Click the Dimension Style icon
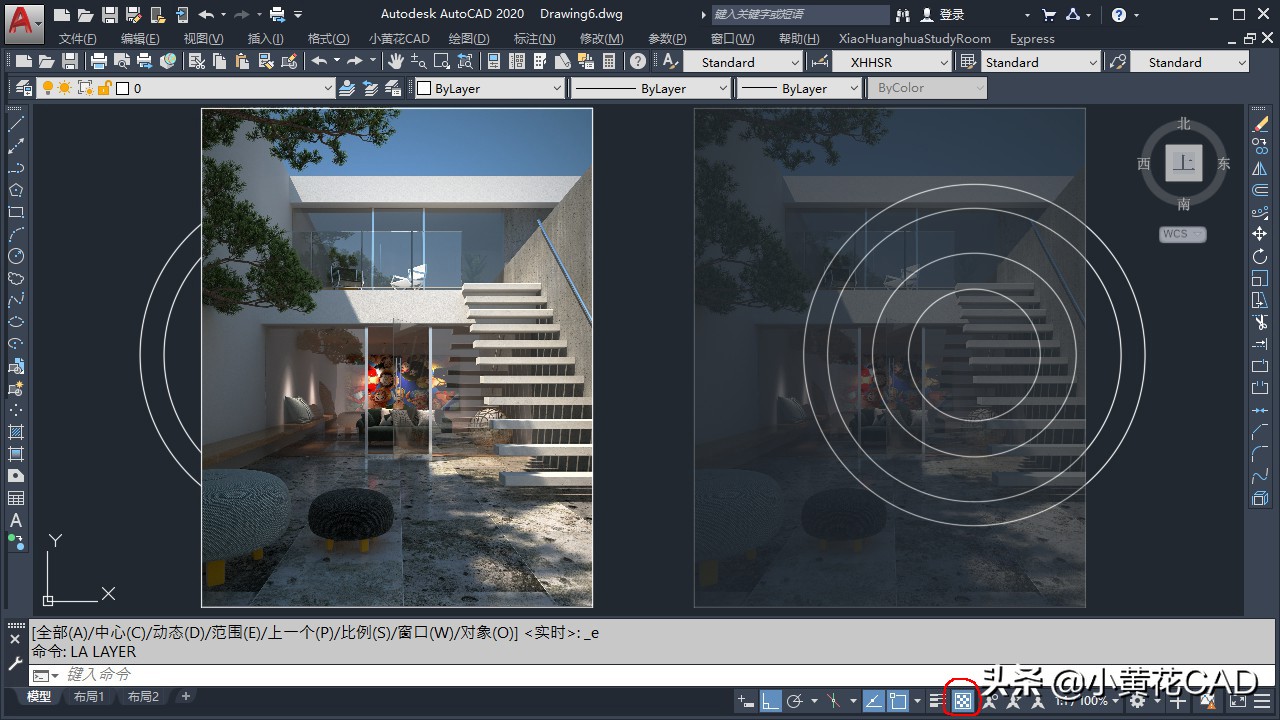1280x720 pixels. coord(819,61)
